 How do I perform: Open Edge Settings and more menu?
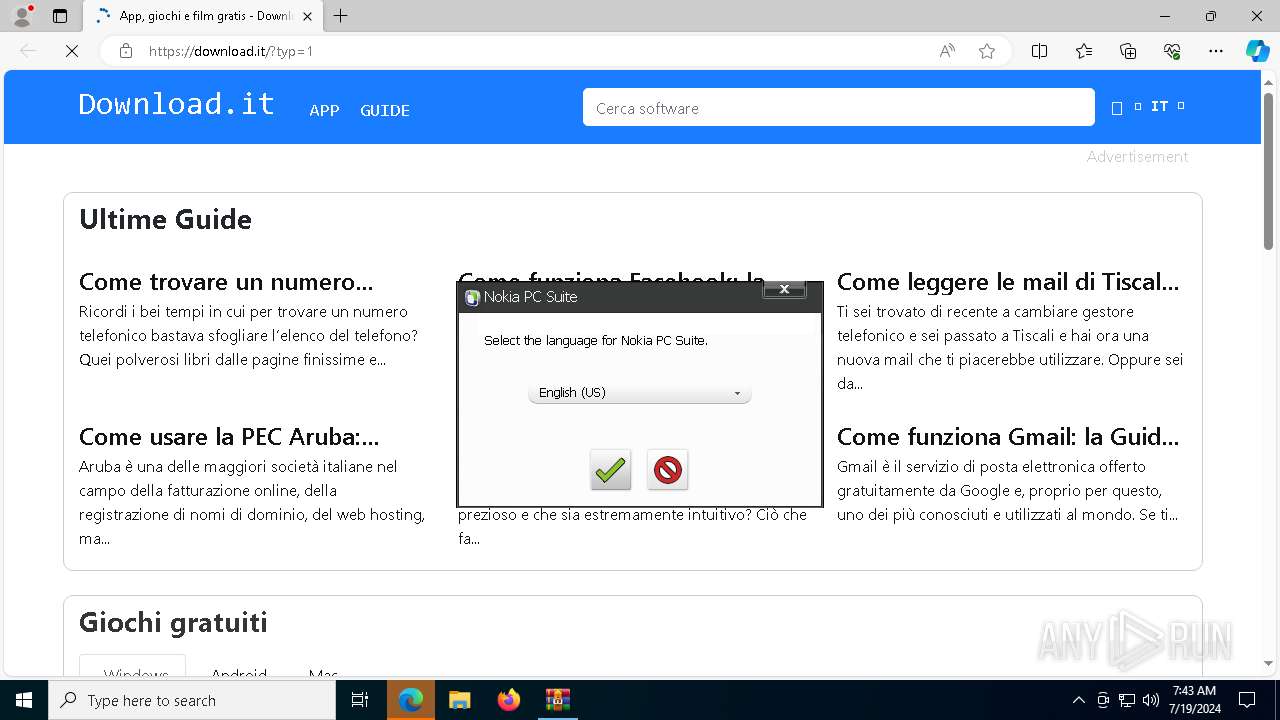pyautogui.click(x=1216, y=51)
